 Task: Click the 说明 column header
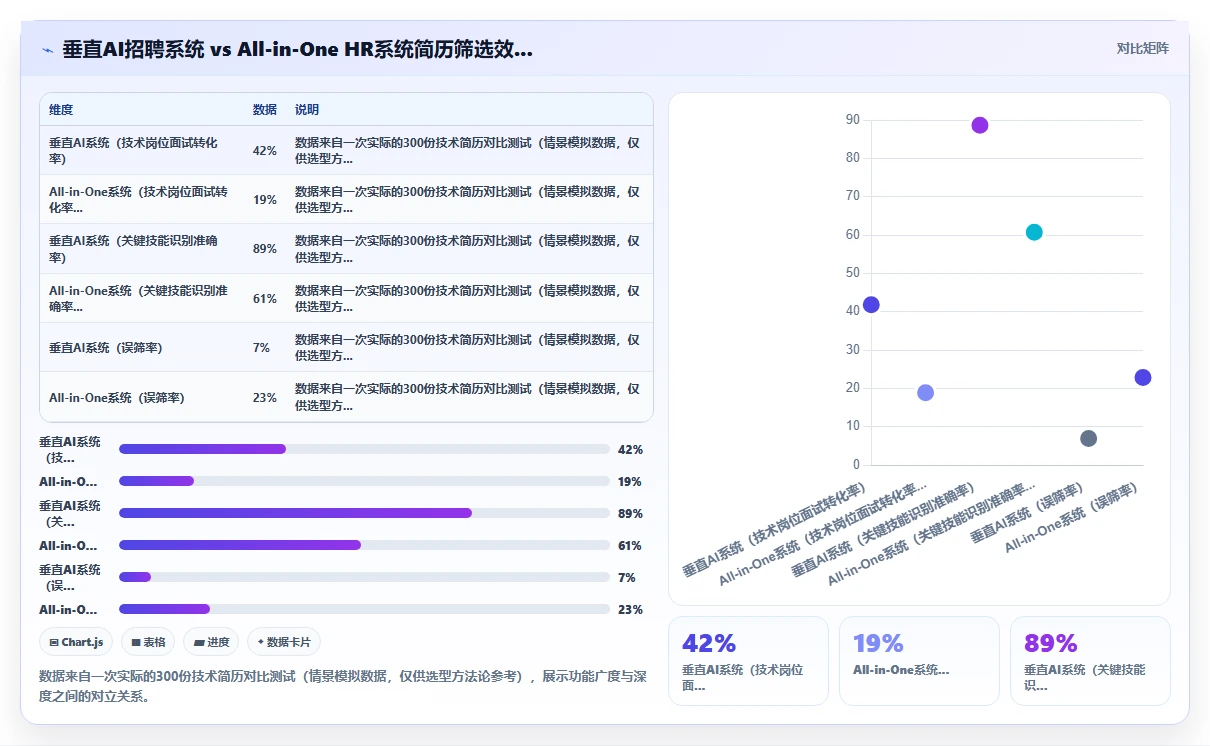pos(307,110)
